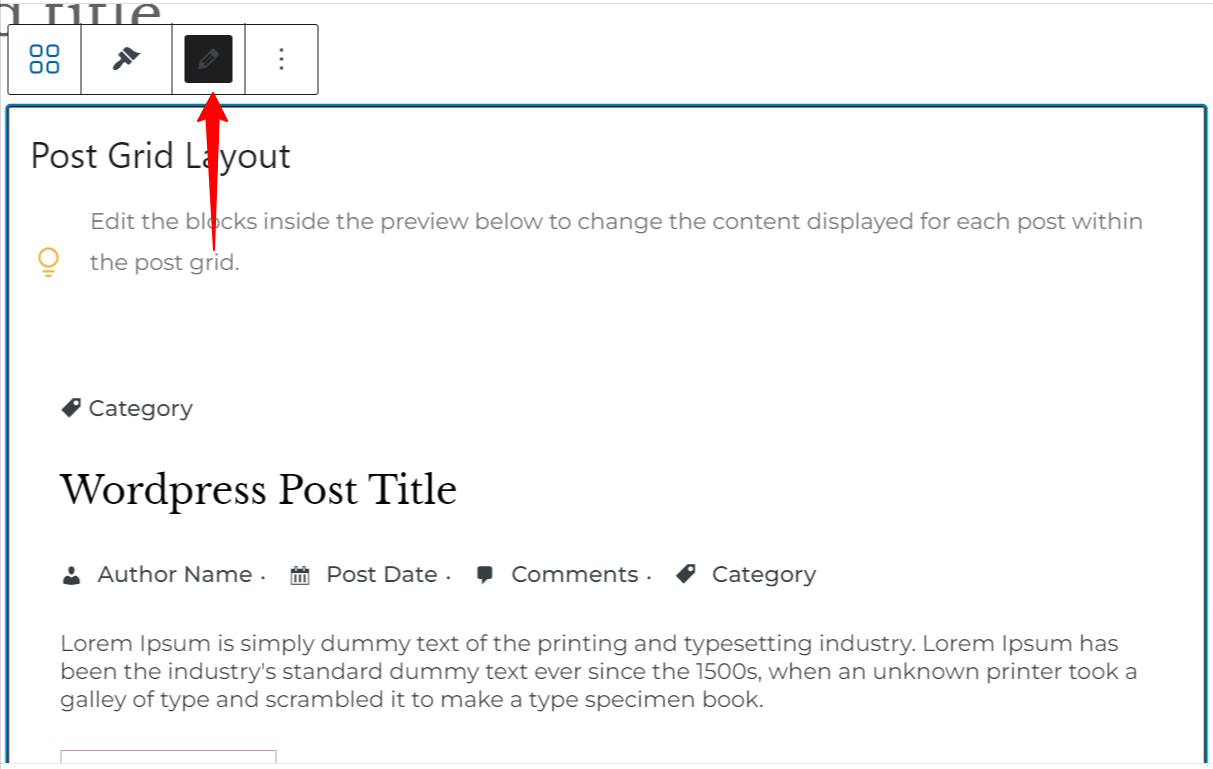1213x769 pixels.
Task: Click the tag icon in the meta row
Action: 686,575
